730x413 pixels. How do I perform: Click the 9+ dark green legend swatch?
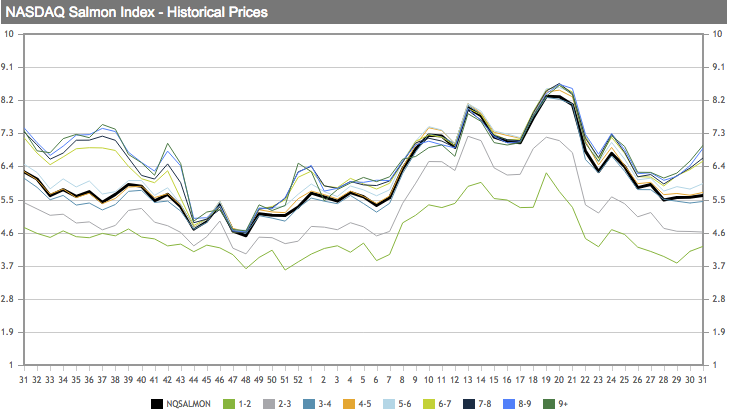tap(549, 404)
